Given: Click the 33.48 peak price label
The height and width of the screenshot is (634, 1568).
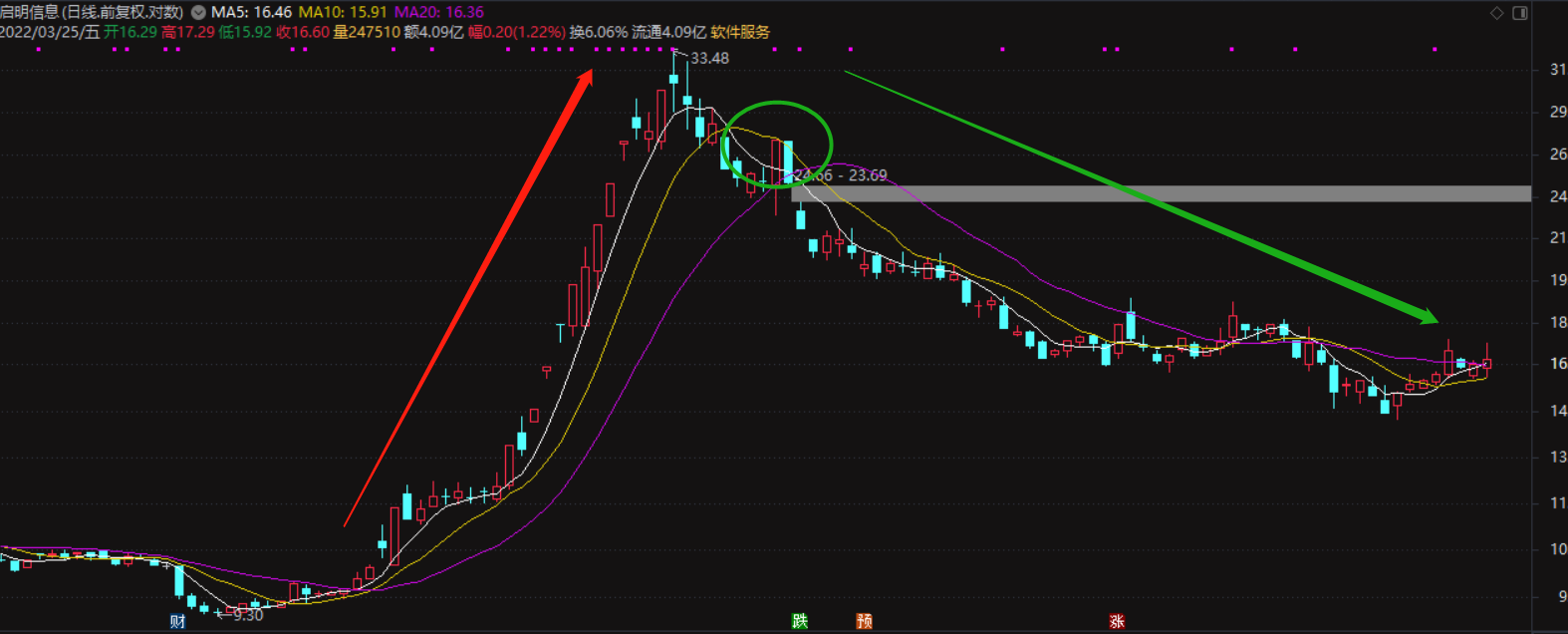Looking at the screenshot, I should (x=709, y=59).
